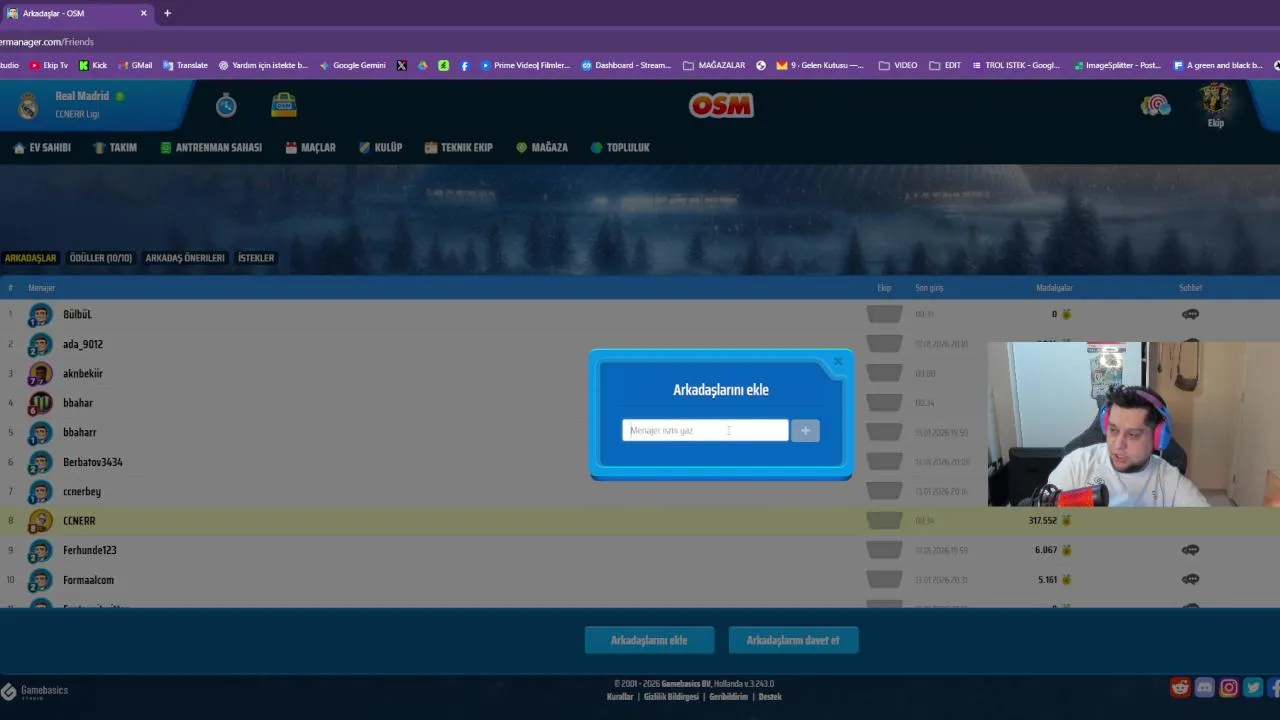Click bbahar's manager avatar
The width and height of the screenshot is (1280, 720).
[40, 403]
